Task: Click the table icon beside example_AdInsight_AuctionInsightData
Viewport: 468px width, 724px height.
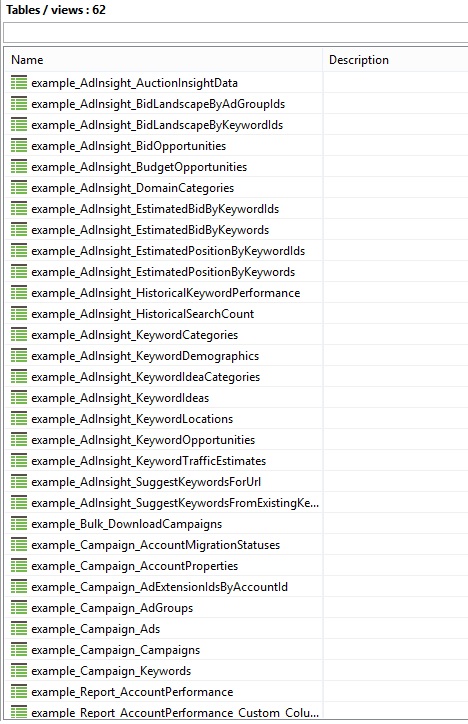Action: tap(19, 83)
